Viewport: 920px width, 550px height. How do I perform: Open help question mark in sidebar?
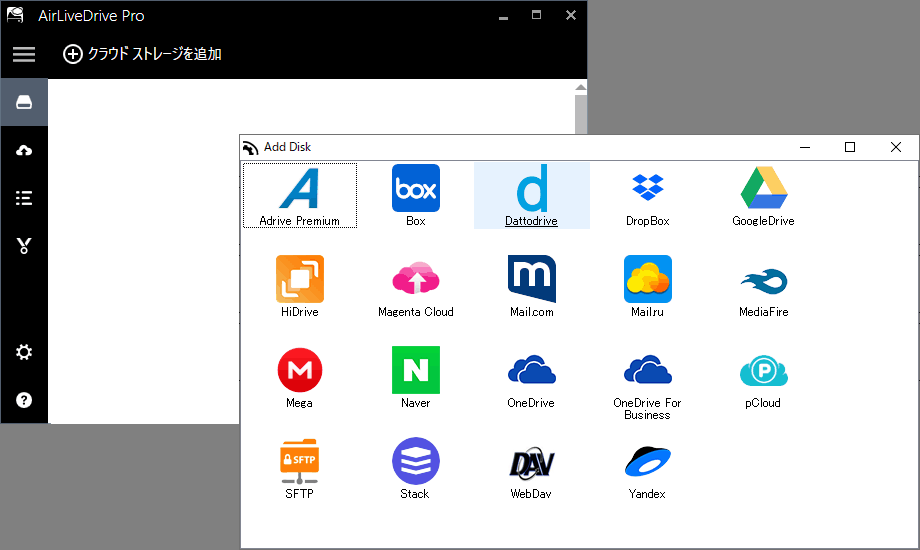(24, 400)
